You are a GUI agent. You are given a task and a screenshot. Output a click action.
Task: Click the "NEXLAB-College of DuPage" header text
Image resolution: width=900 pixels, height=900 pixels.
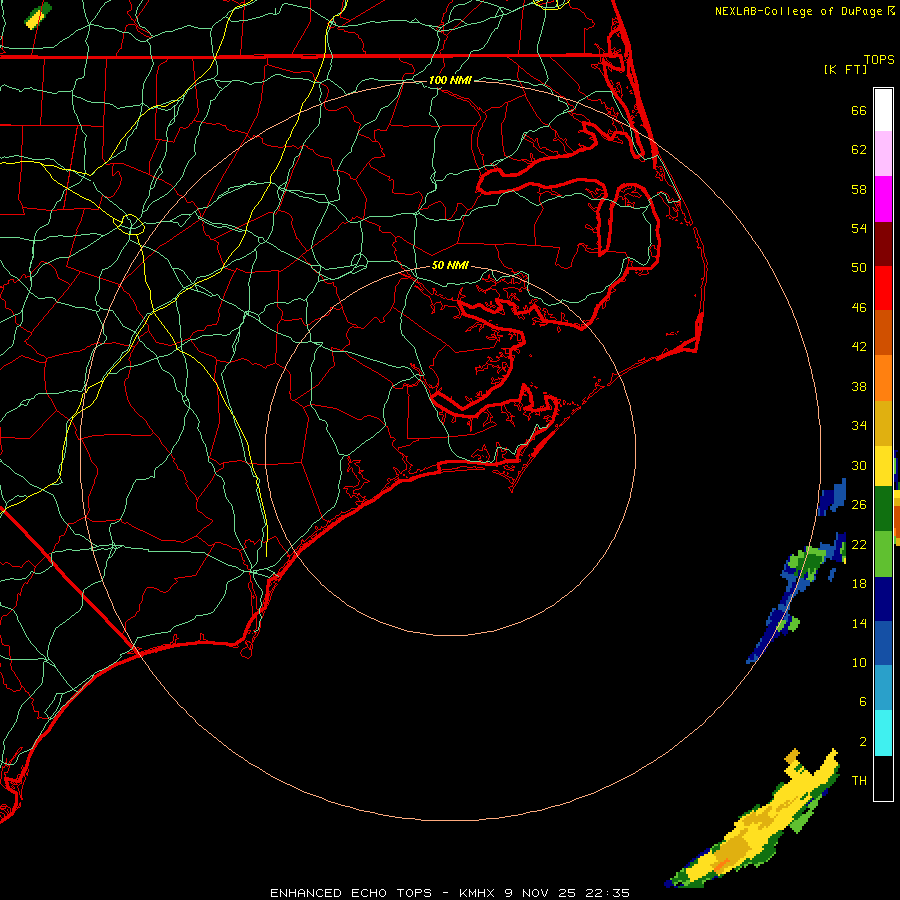point(798,11)
